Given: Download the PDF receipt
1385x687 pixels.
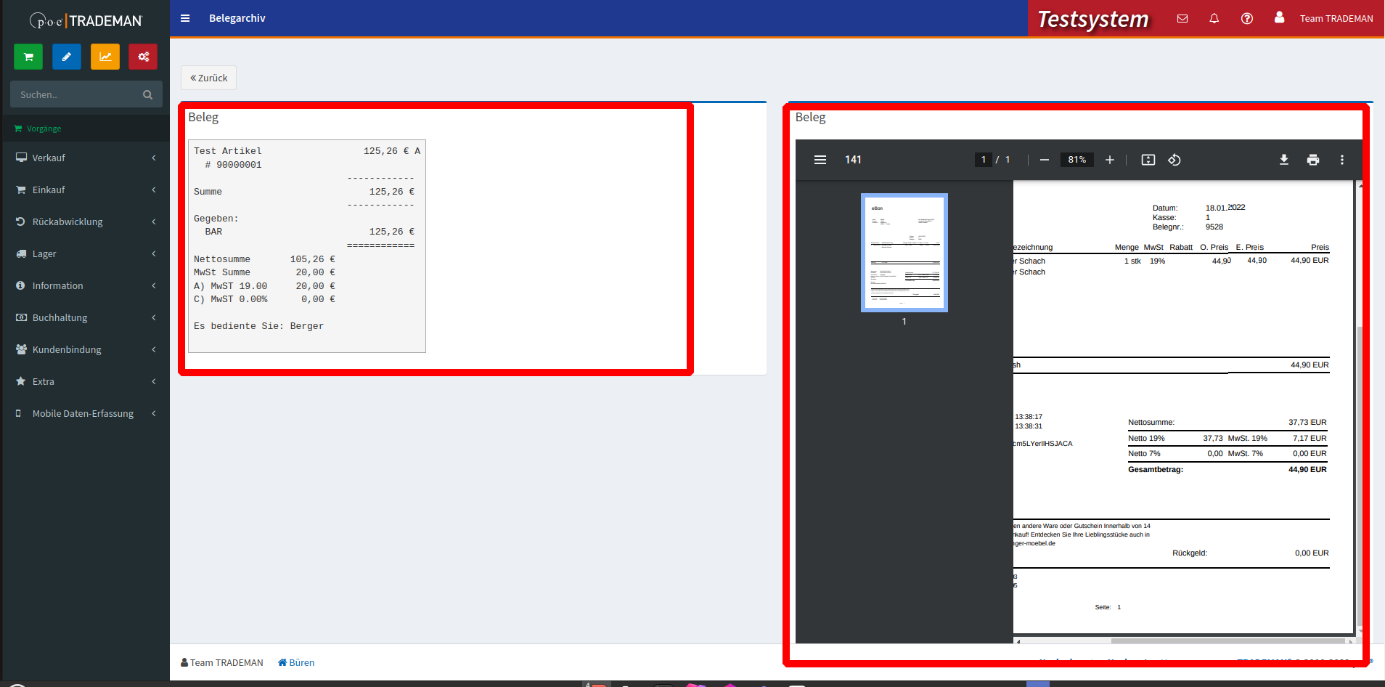Looking at the screenshot, I should click(1284, 160).
